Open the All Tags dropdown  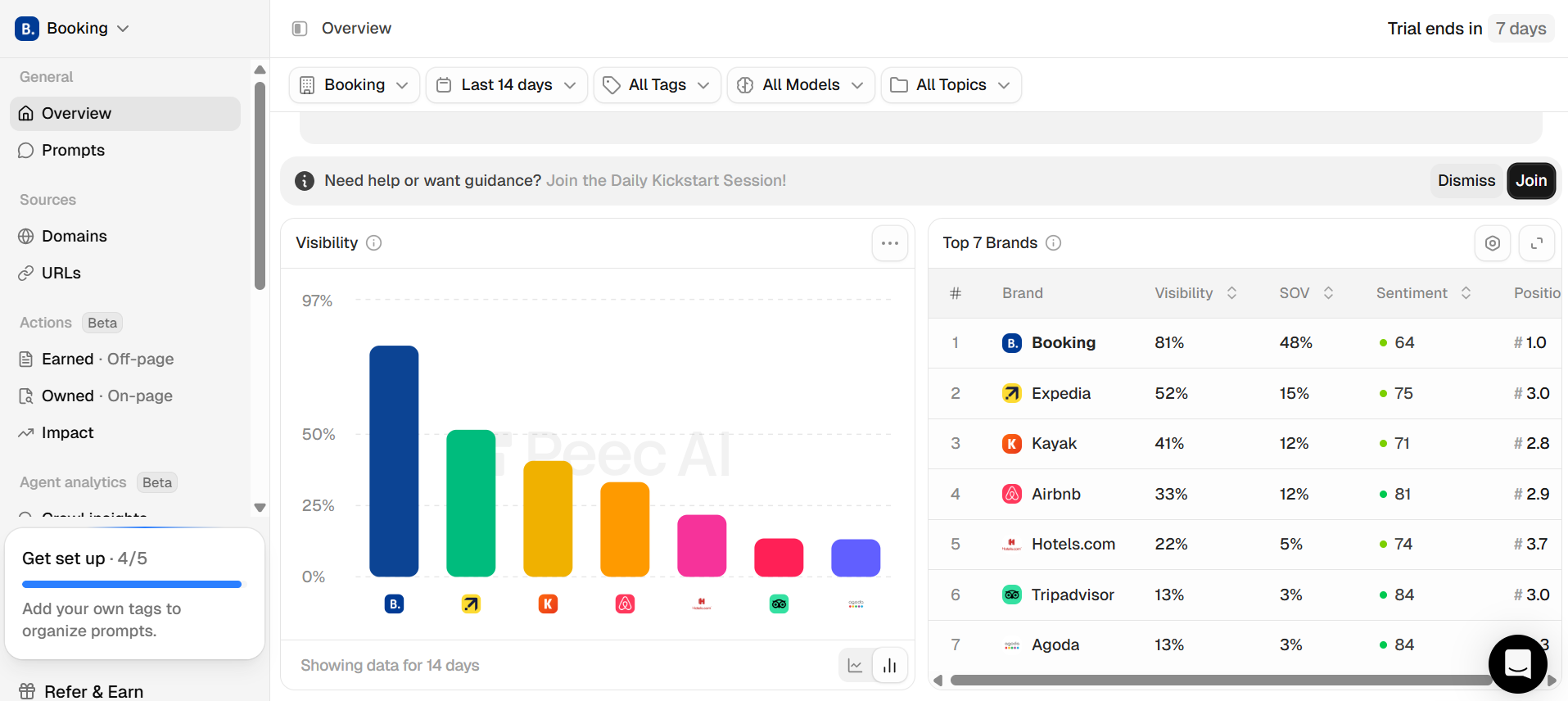[x=657, y=85]
